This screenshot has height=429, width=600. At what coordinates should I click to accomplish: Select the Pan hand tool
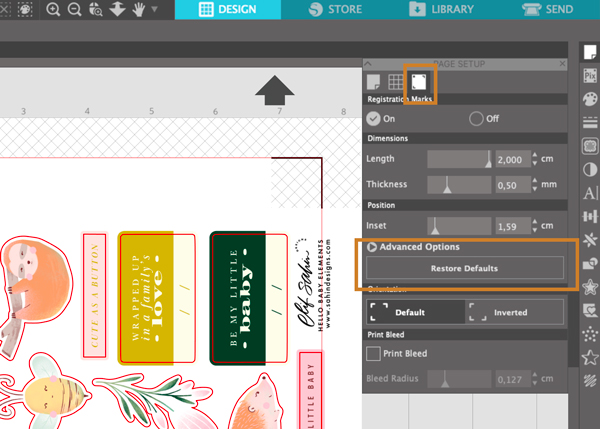[139, 9]
